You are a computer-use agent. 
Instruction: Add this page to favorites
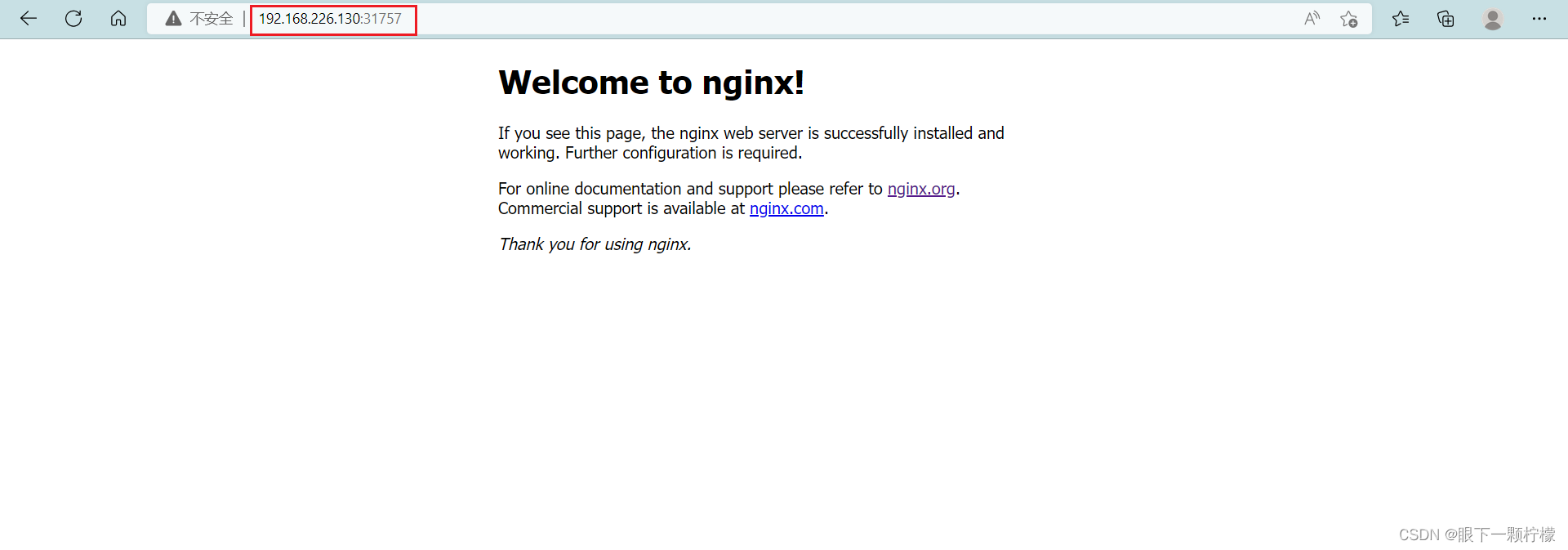(x=1349, y=19)
